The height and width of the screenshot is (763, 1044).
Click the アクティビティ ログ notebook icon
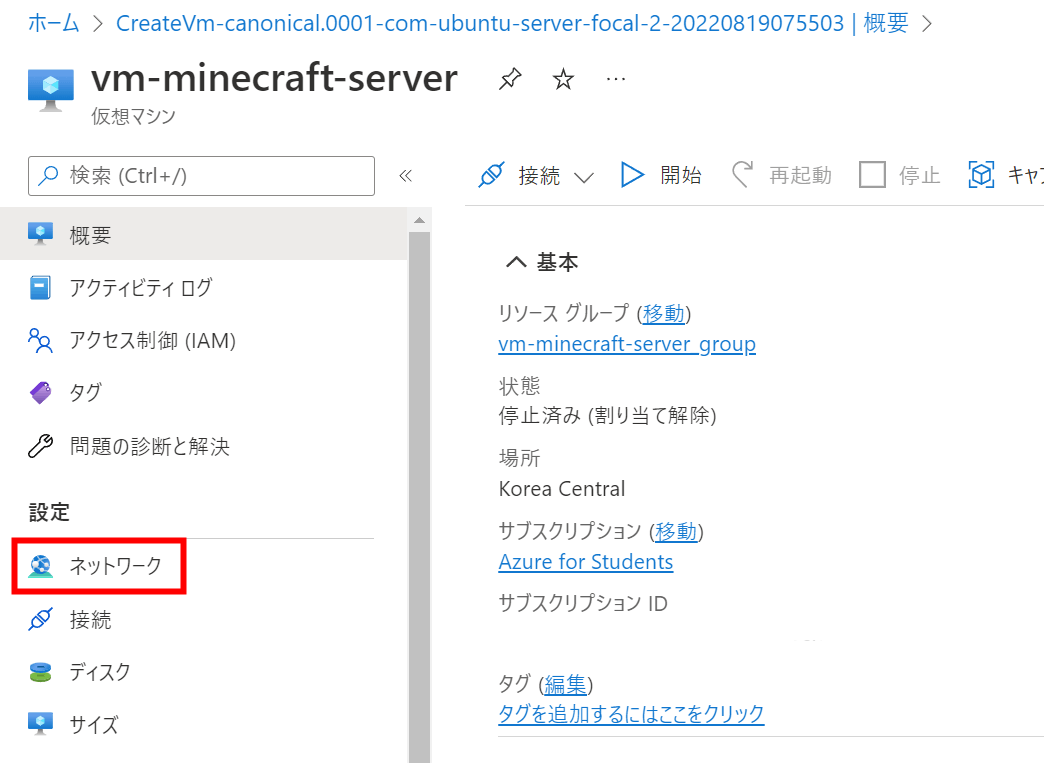coord(40,288)
